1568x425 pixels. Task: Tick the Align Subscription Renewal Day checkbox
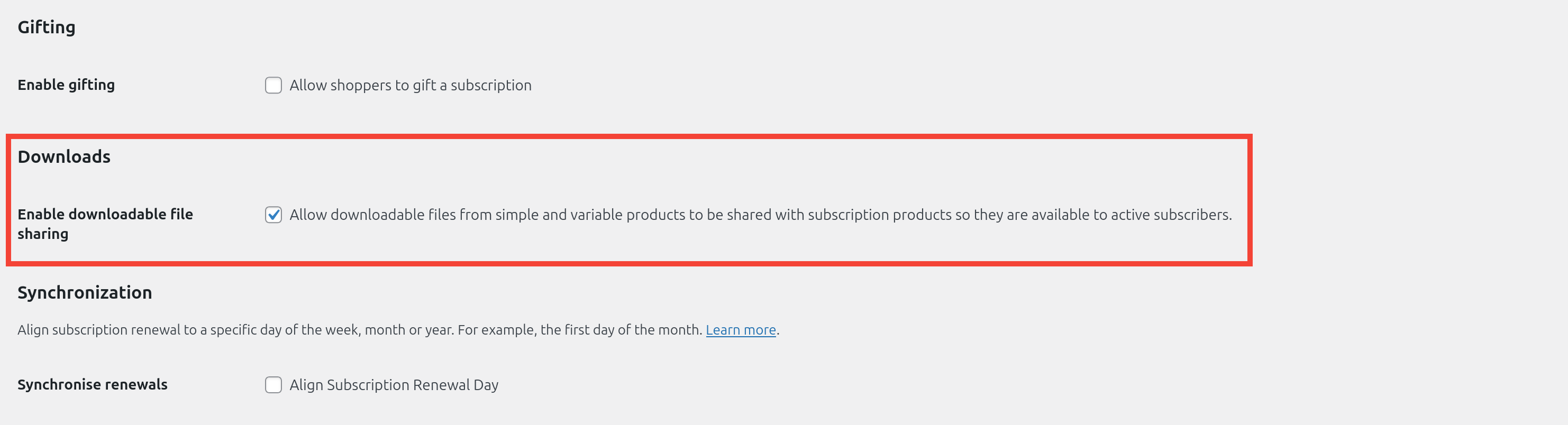pyautogui.click(x=274, y=385)
